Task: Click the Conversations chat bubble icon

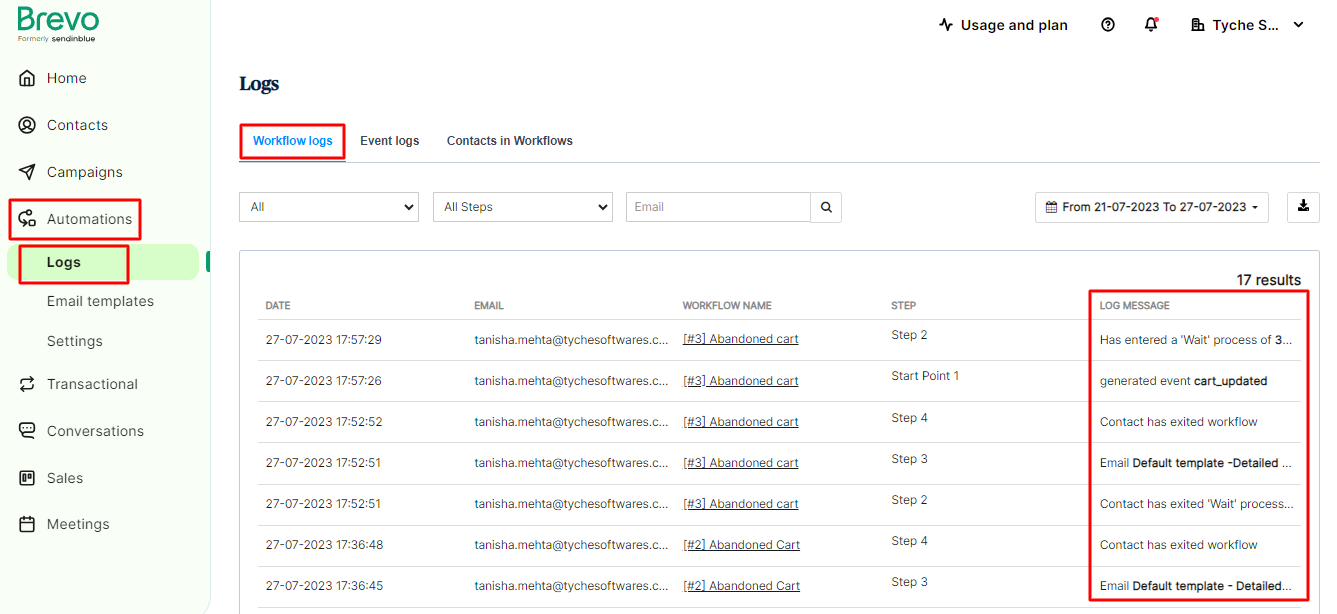Action: pos(27,431)
